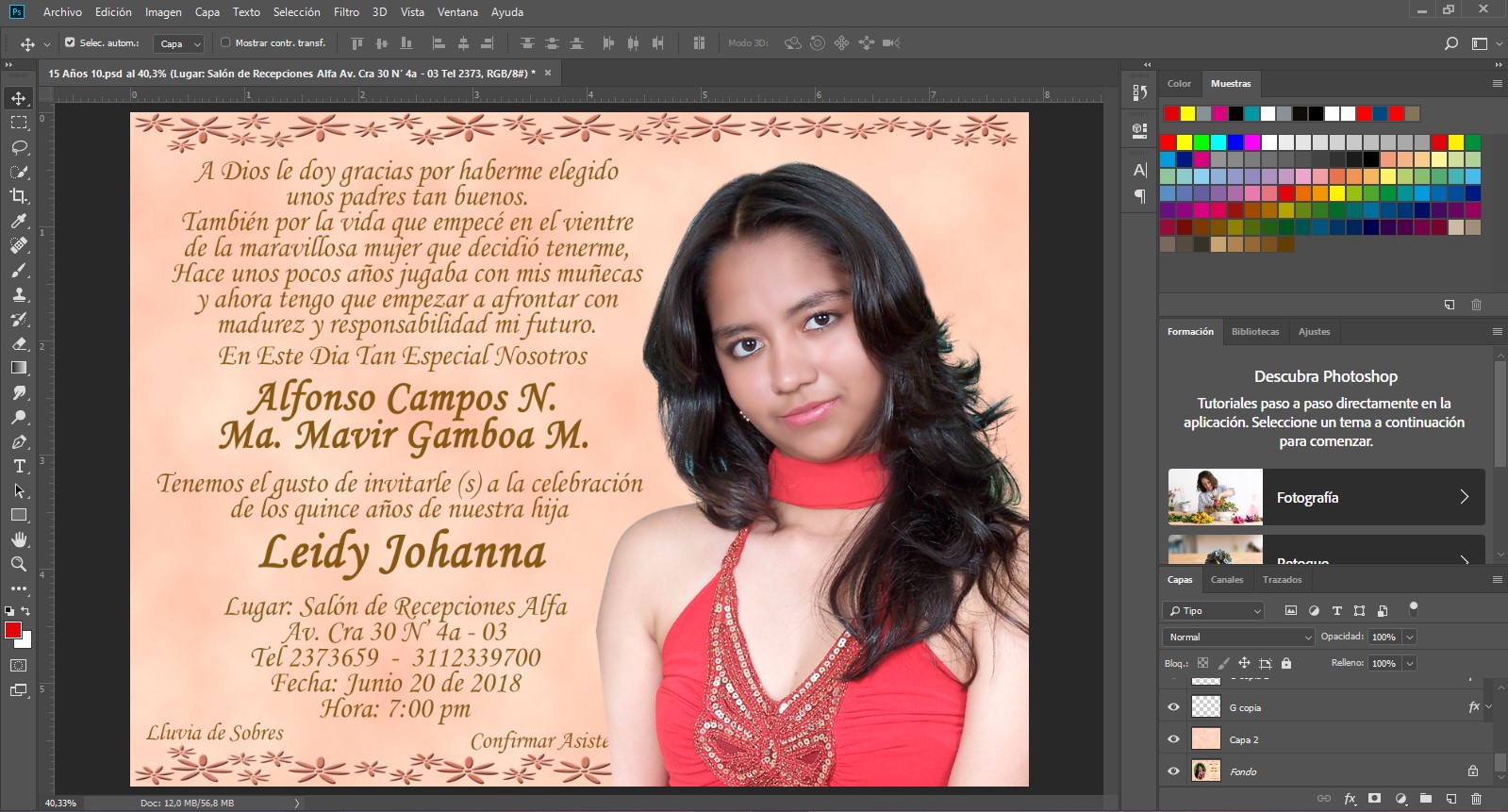Lock all attributes of the layer

[1286, 663]
